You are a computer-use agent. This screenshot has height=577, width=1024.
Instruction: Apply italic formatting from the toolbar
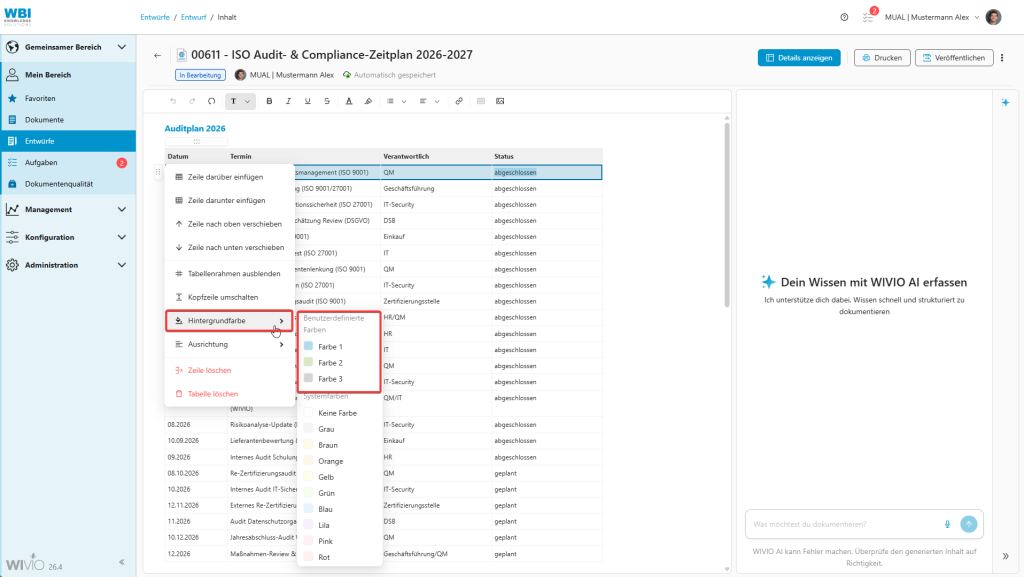[288, 101]
